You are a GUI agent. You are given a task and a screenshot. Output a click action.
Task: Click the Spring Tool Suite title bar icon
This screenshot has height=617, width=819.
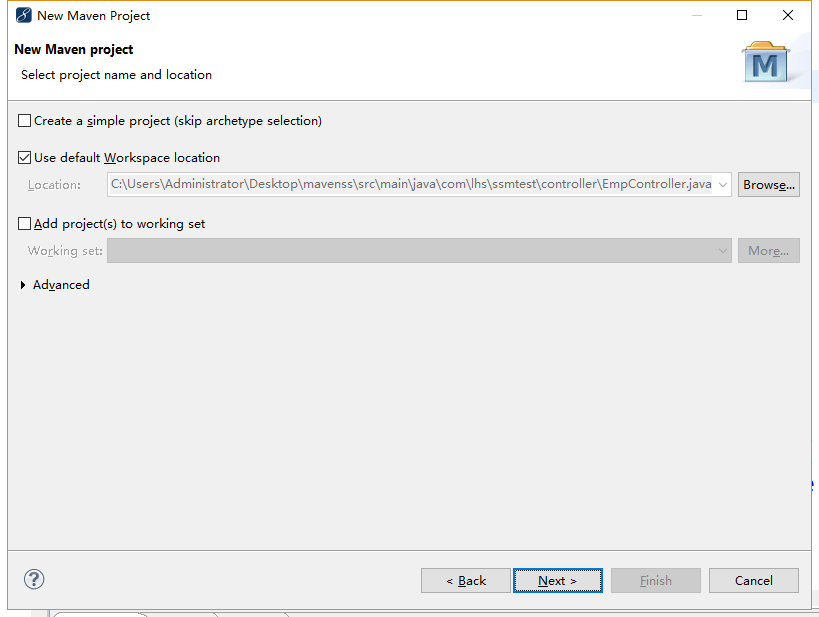click(x=23, y=15)
